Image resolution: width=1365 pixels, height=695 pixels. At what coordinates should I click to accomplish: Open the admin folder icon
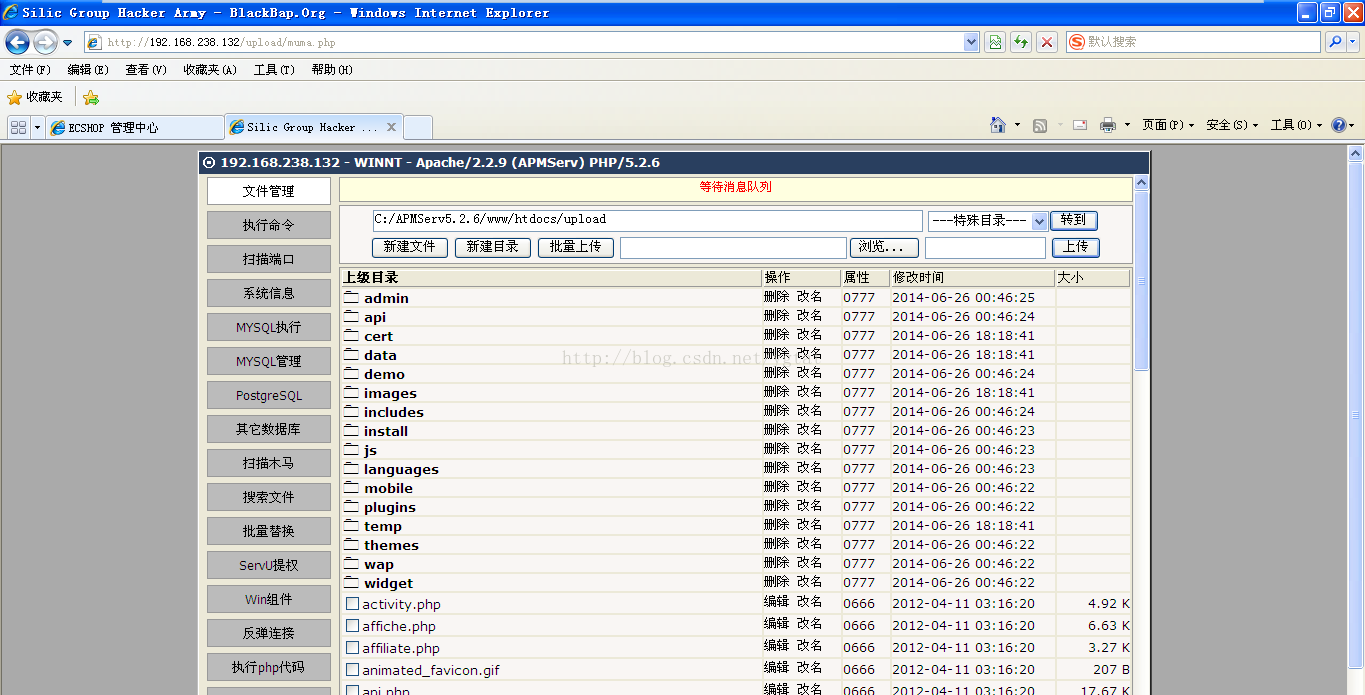point(351,298)
